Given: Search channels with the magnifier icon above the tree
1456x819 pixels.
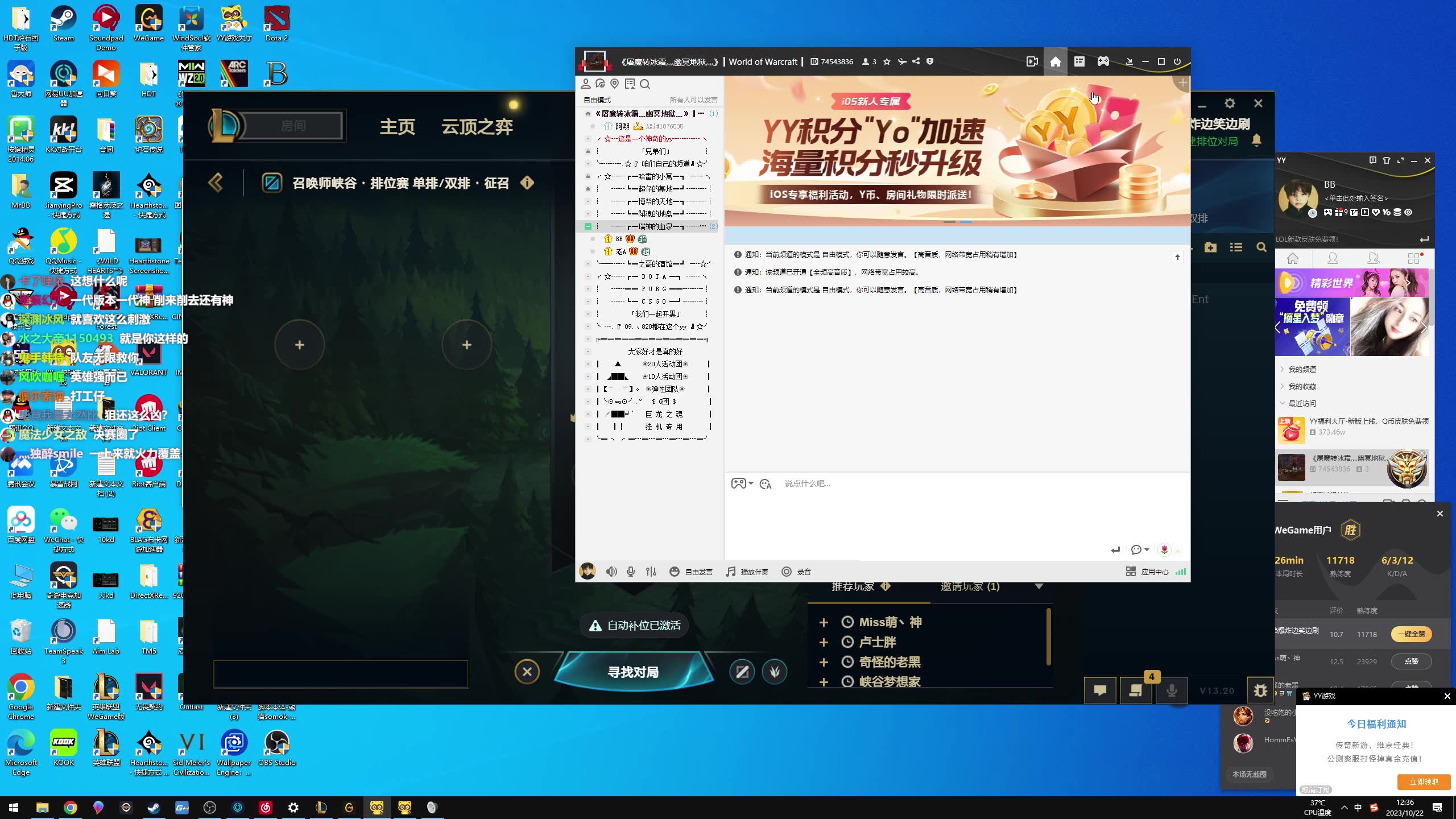Looking at the screenshot, I should [645, 84].
